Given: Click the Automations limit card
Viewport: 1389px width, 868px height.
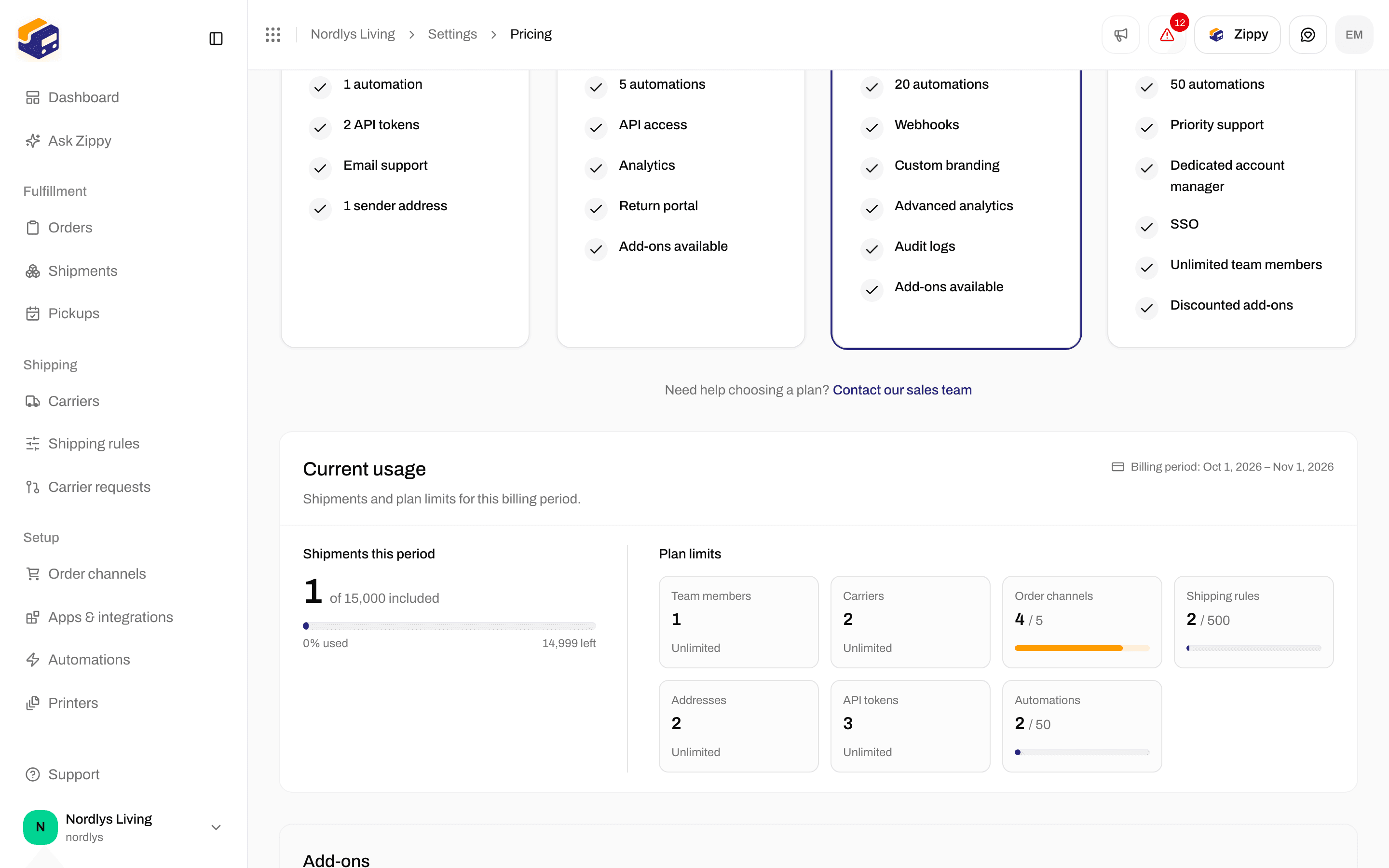Looking at the screenshot, I should 1082,726.
